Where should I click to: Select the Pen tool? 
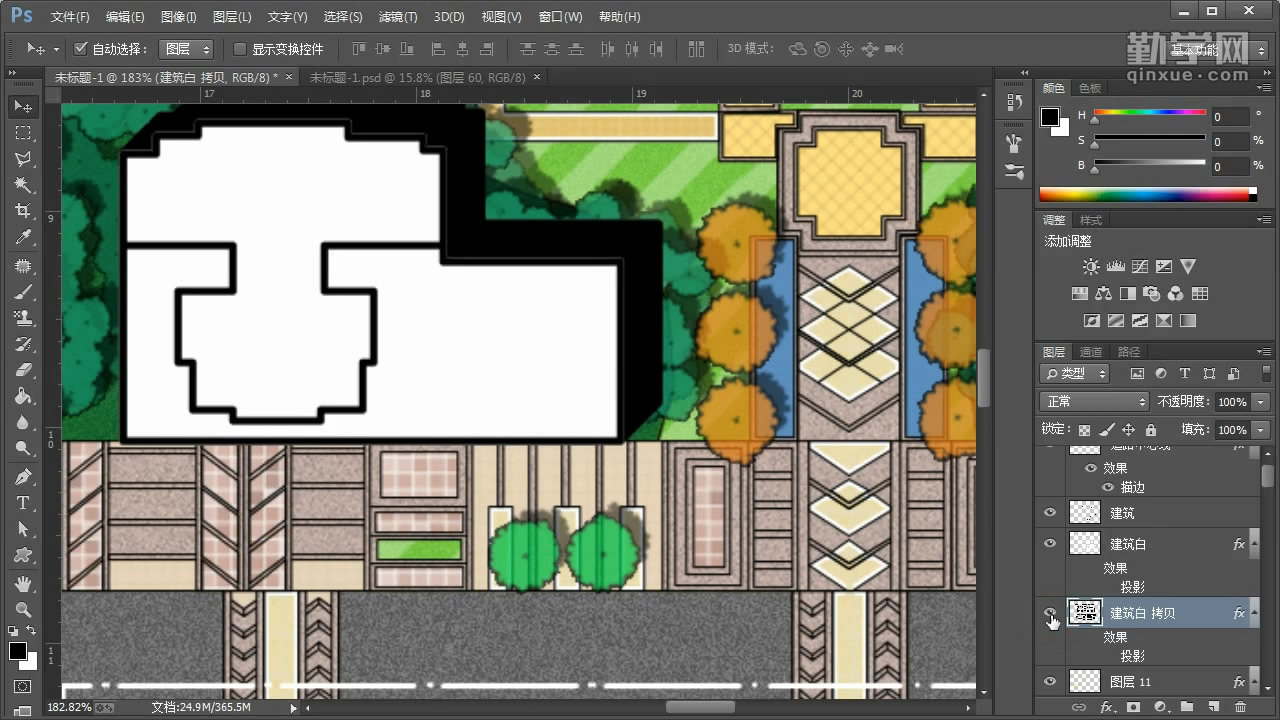(x=23, y=478)
